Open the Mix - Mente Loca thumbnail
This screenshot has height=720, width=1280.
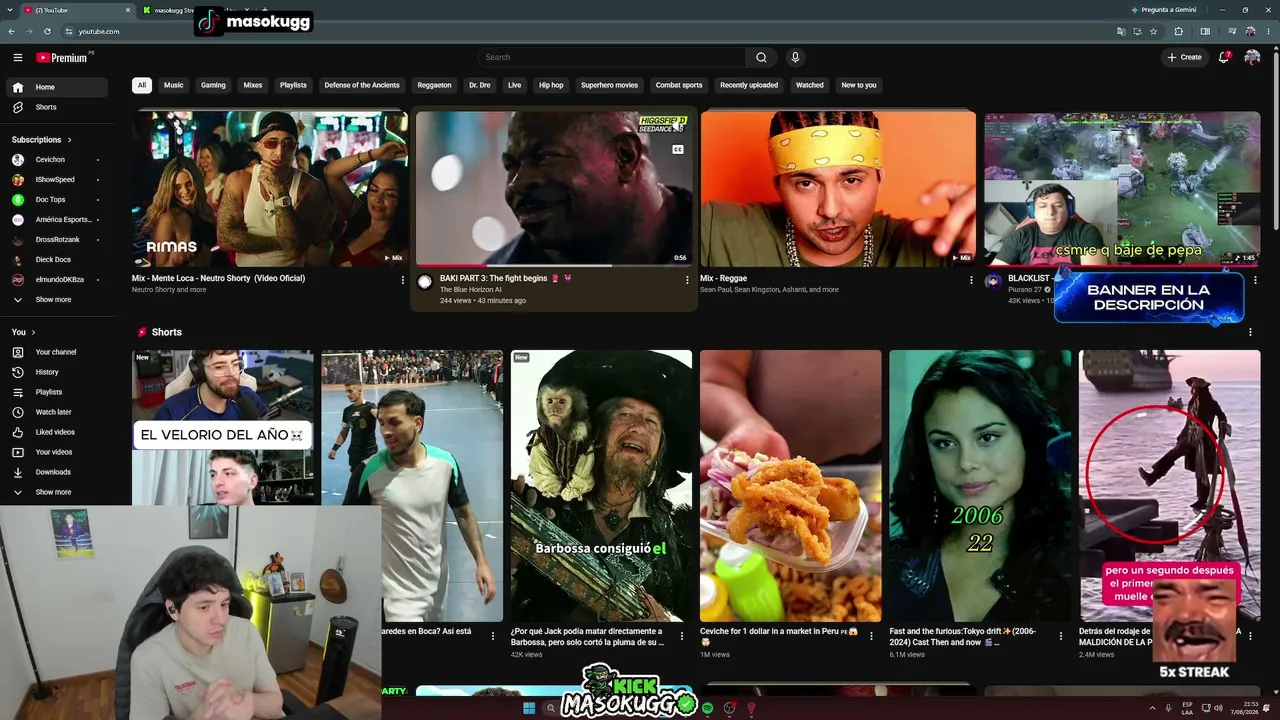270,189
